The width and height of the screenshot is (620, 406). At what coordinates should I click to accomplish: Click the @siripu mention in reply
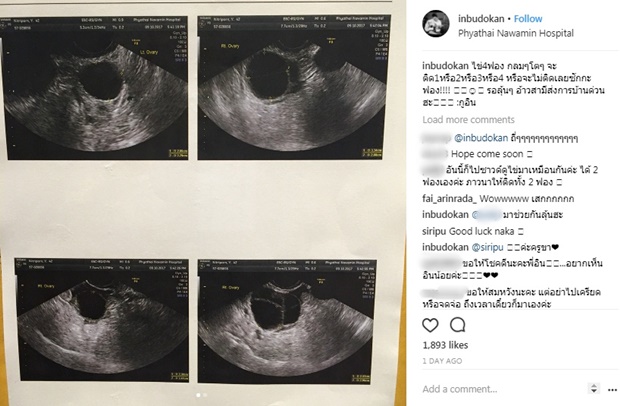point(487,247)
